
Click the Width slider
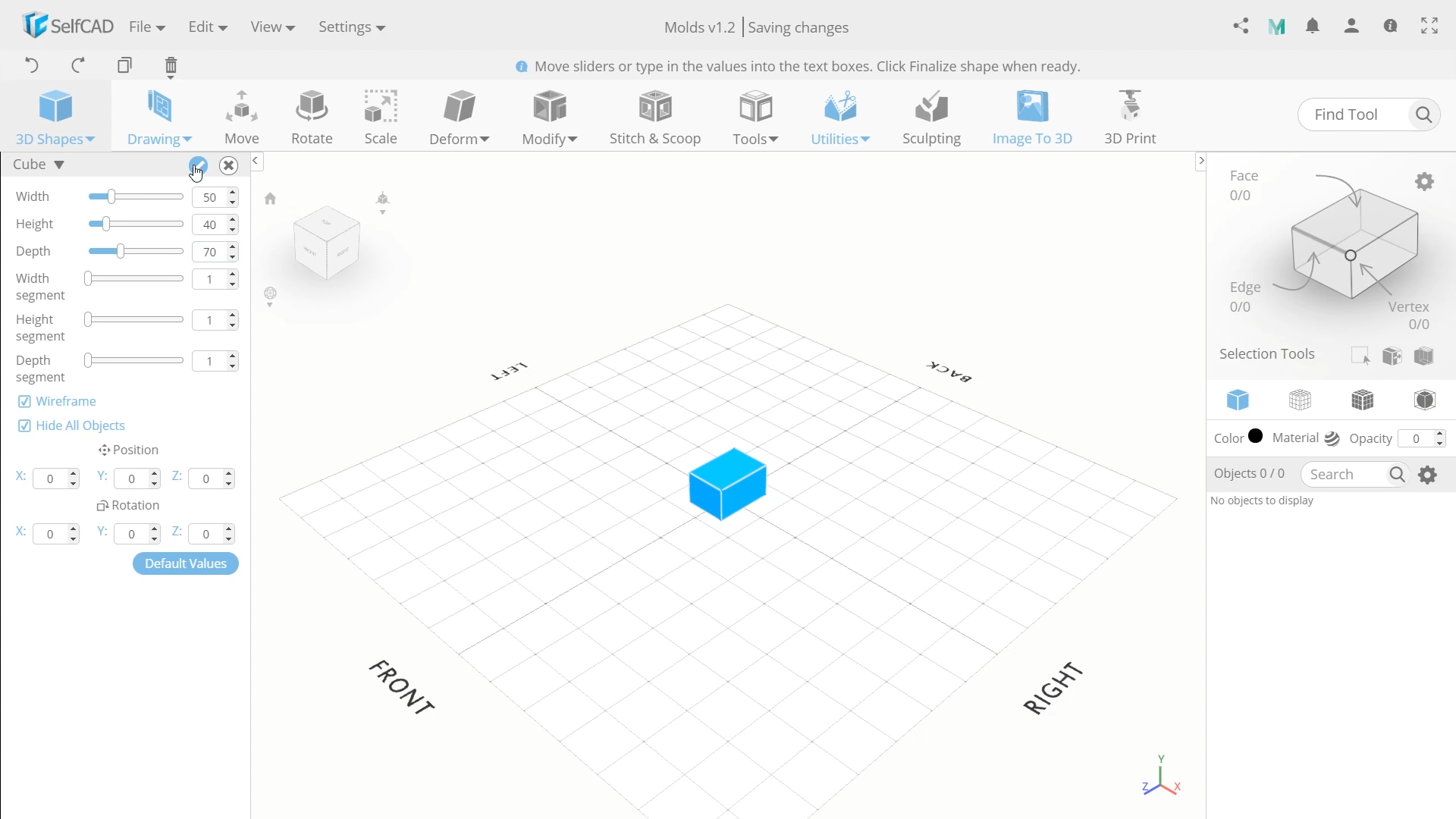point(136,197)
